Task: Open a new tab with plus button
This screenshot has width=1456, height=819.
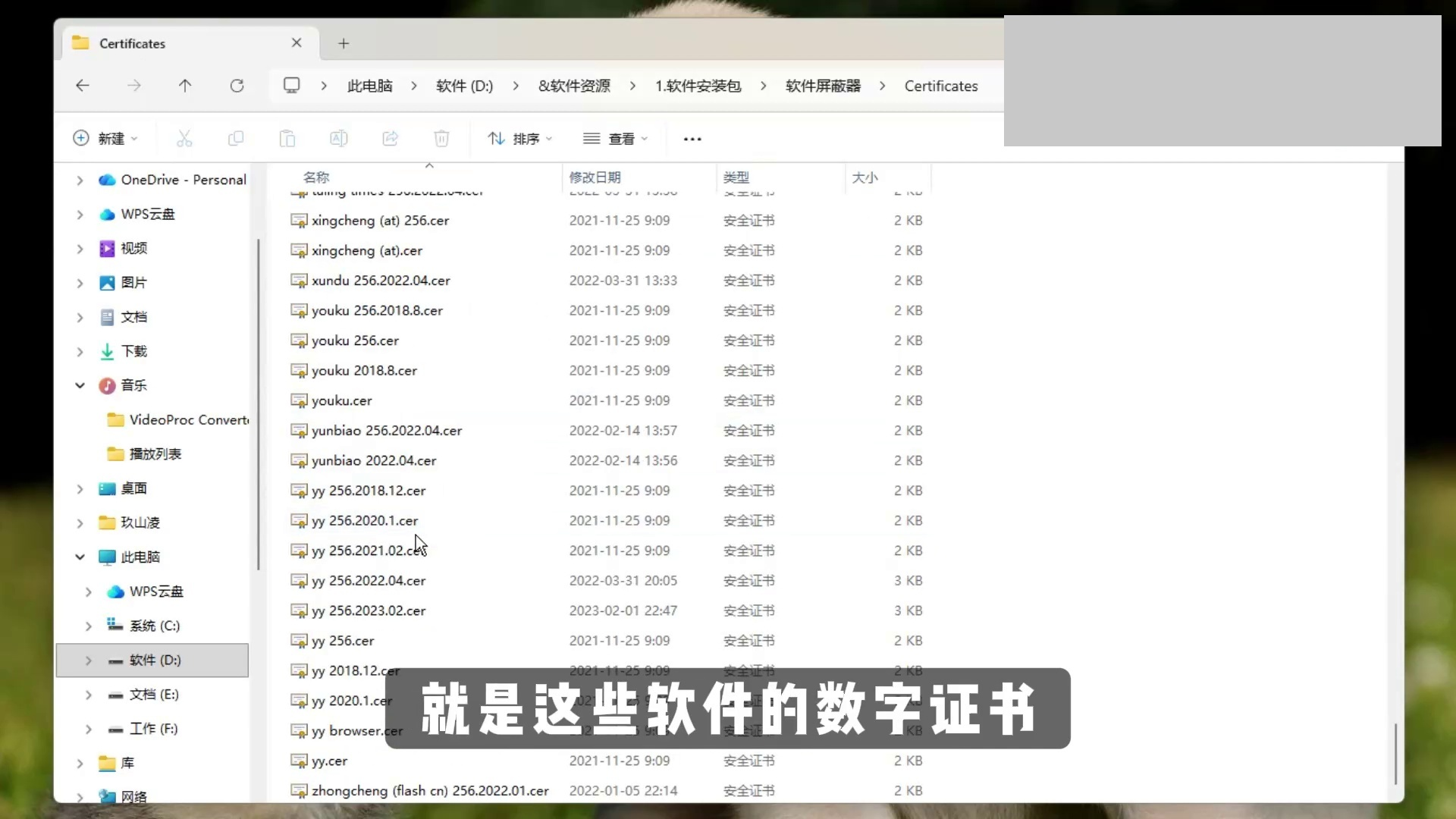Action: click(344, 43)
